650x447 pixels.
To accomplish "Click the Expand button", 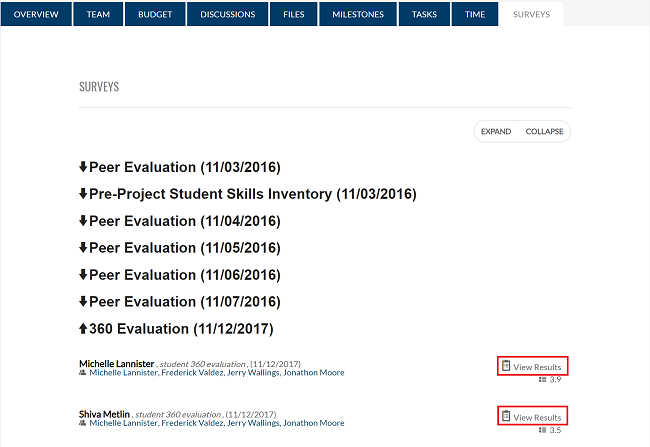I will pos(496,131).
